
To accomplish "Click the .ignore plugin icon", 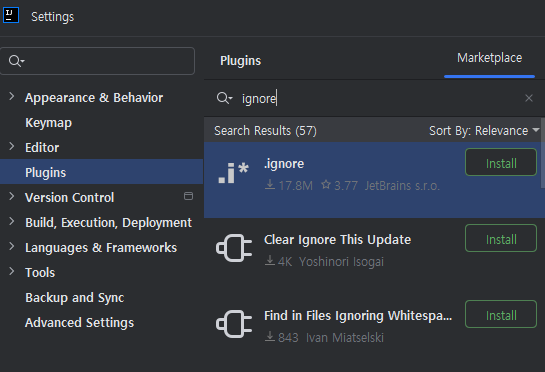I will point(234,173).
